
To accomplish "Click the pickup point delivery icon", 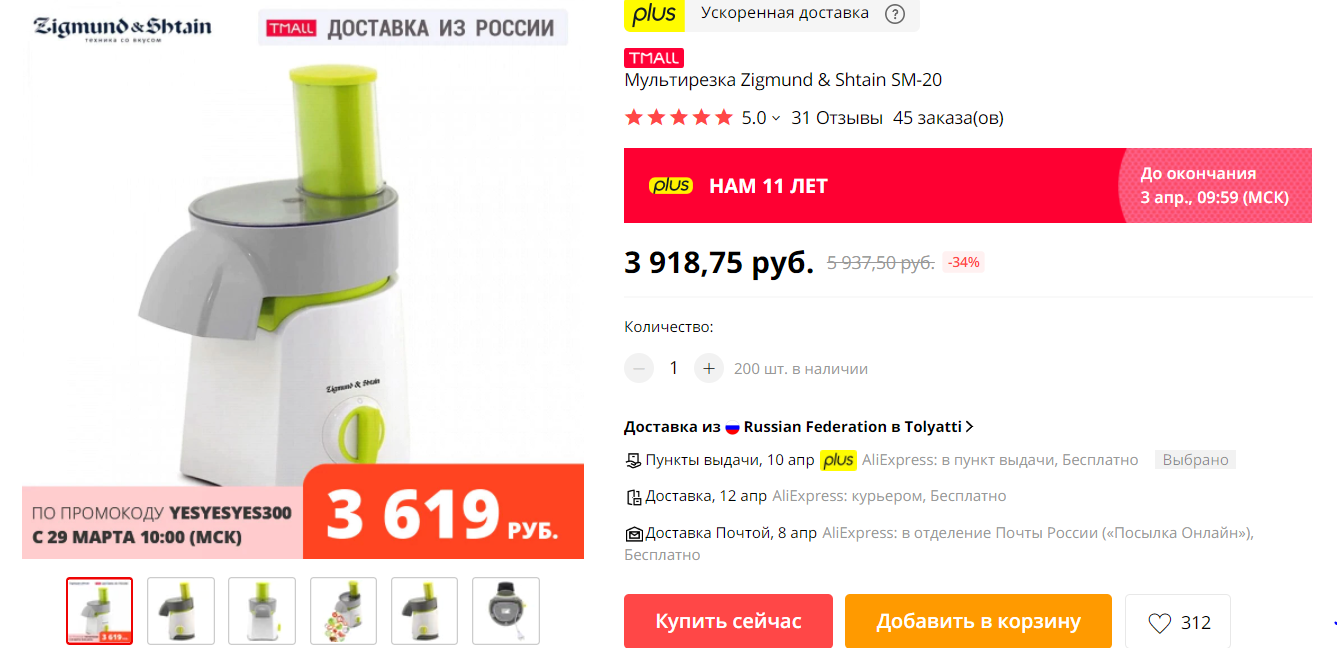I will 633,460.
